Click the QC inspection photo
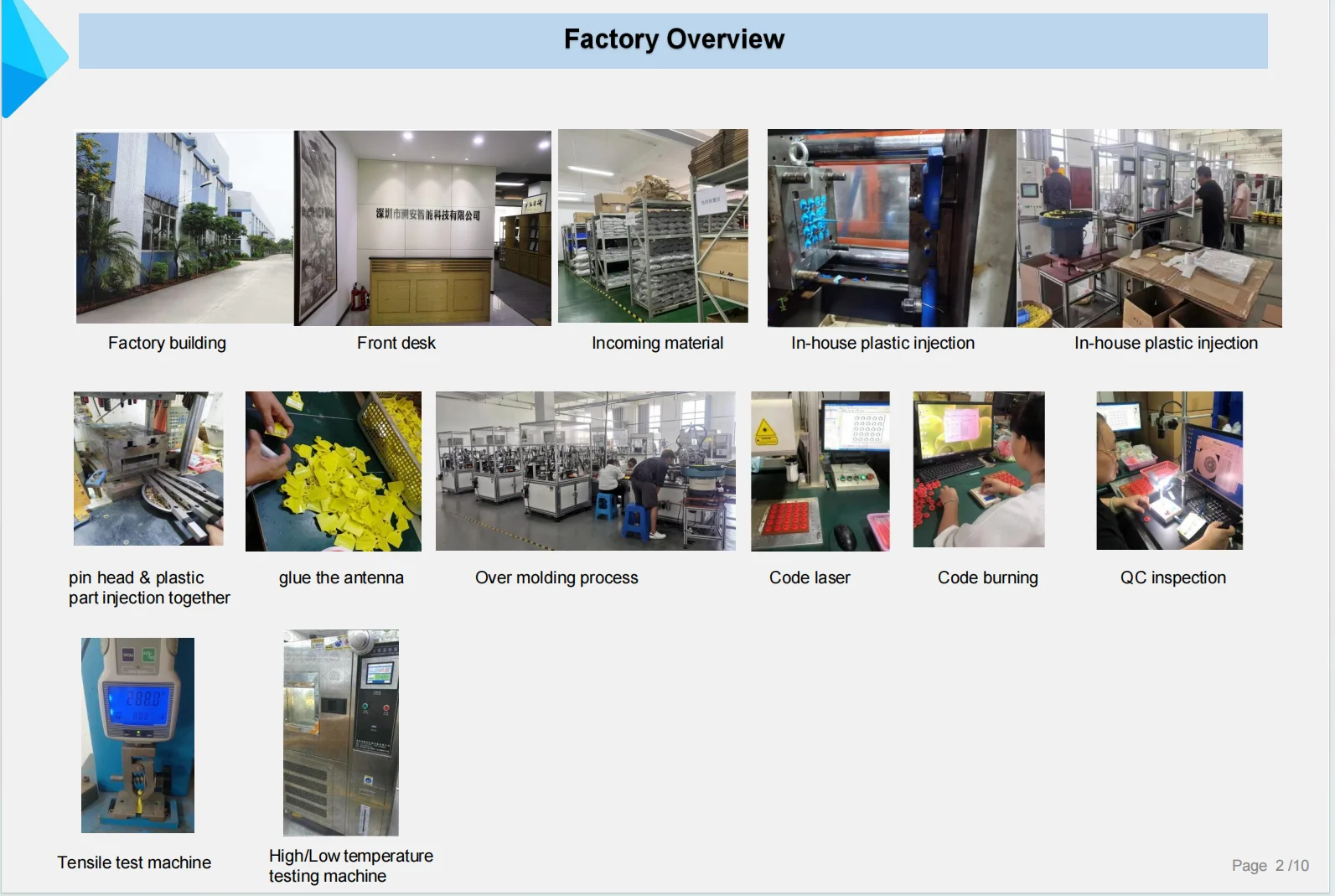The height and width of the screenshot is (896, 1335). point(1169,470)
